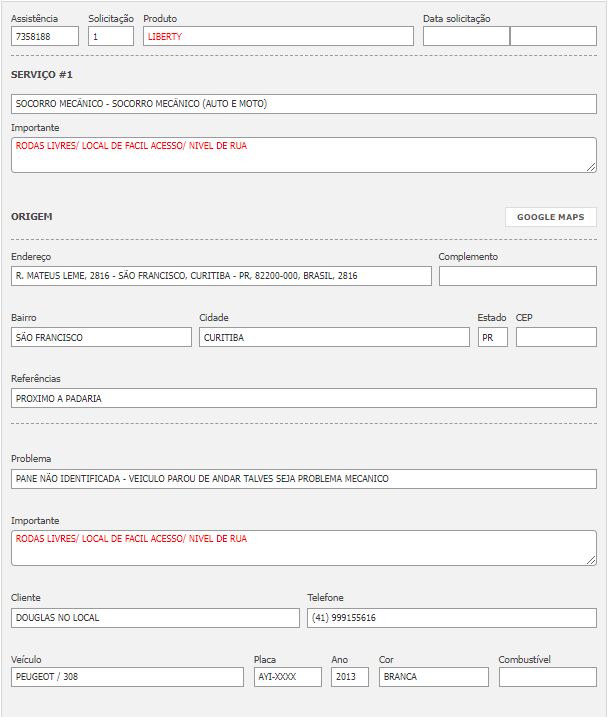
Task: Select the Placa field with AYI-XXXX
Action: [x=287, y=677]
